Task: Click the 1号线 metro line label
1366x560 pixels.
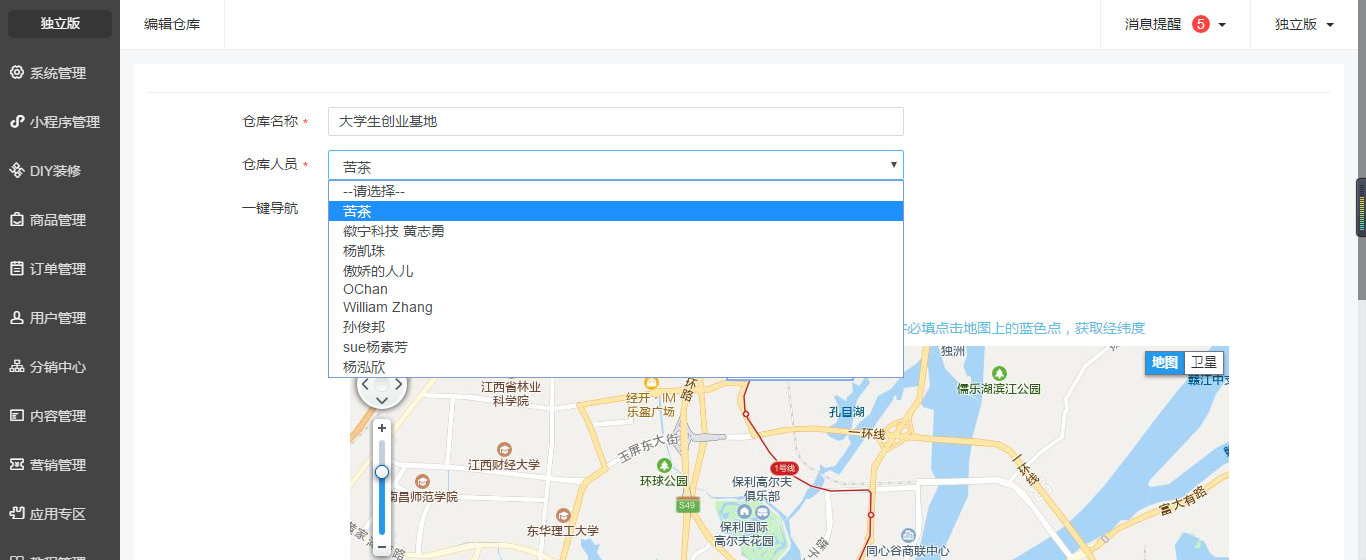Action: [784, 468]
